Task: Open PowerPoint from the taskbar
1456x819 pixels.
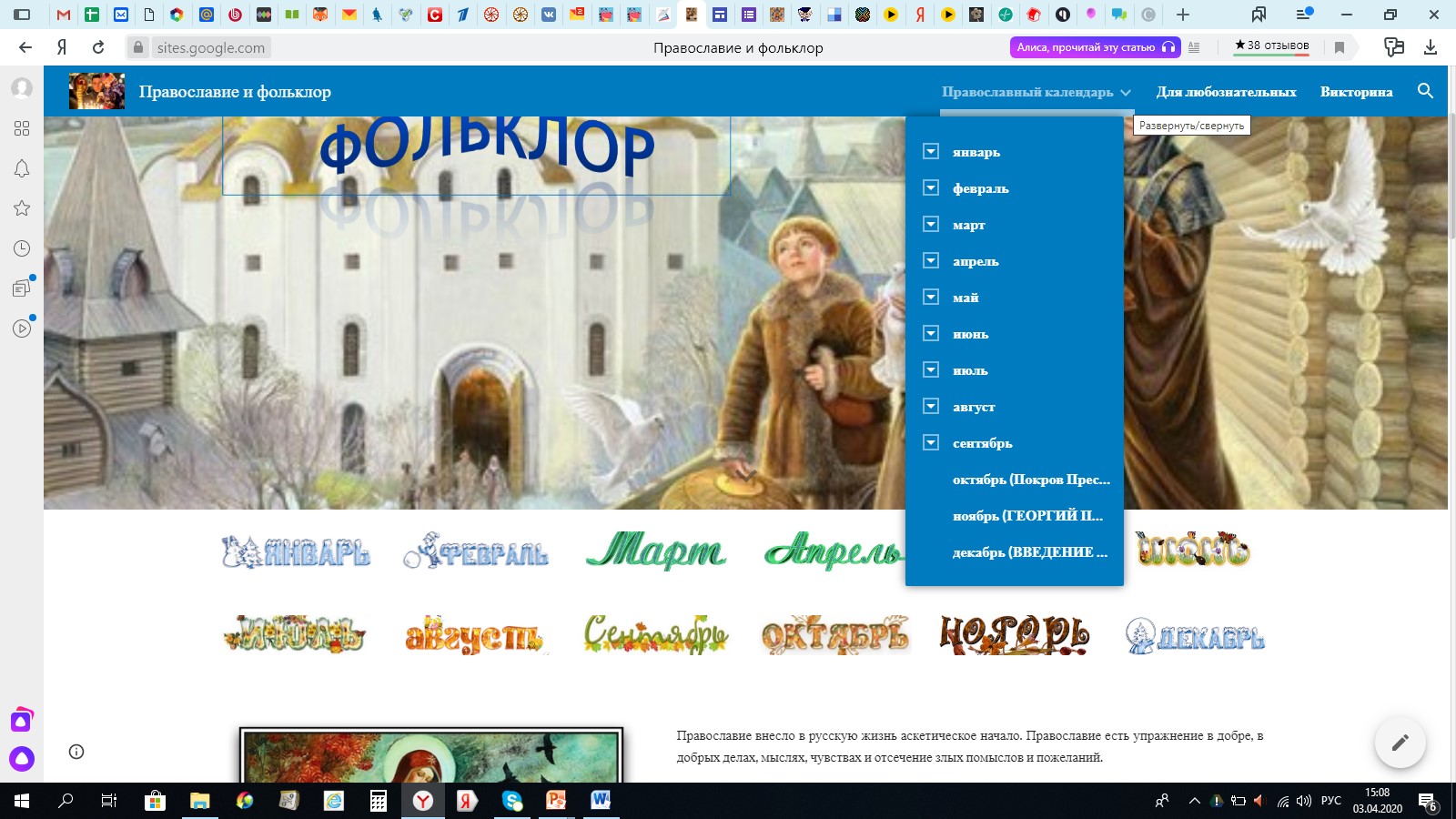Action: (x=555, y=801)
